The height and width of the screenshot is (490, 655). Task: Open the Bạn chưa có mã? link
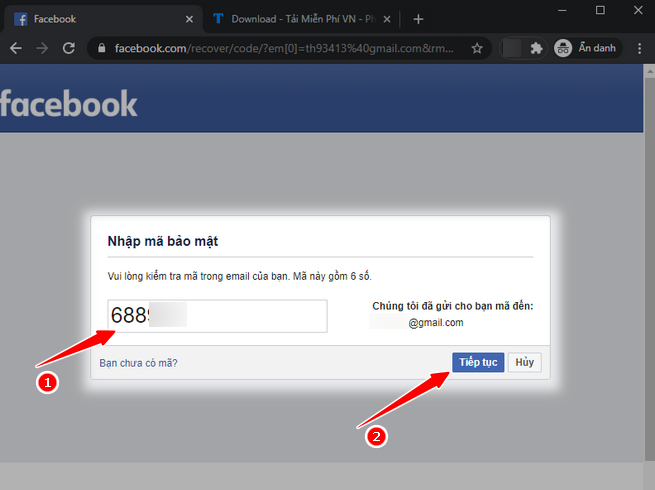(x=138, y=363)
